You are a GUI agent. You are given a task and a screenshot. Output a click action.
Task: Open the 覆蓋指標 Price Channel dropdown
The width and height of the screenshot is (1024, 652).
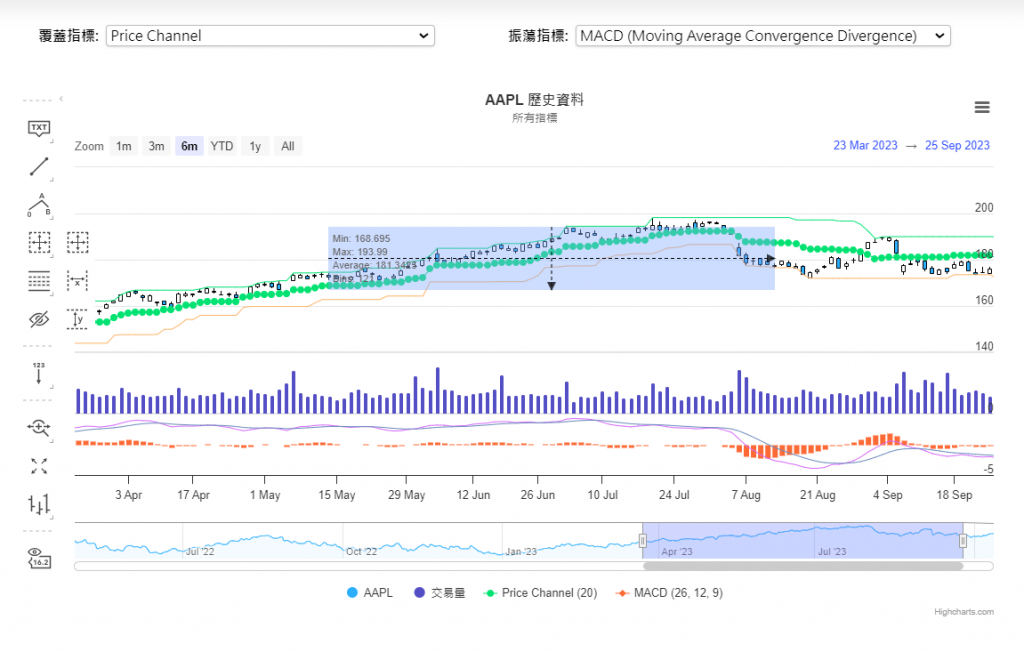(x=270, y=36)
